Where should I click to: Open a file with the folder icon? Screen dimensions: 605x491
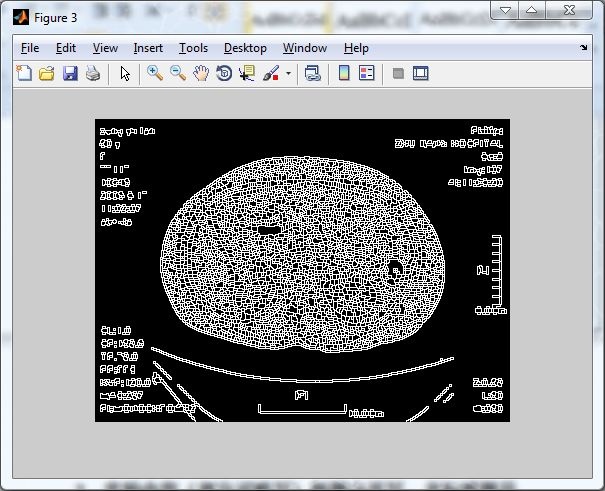(x=47, y=73)
